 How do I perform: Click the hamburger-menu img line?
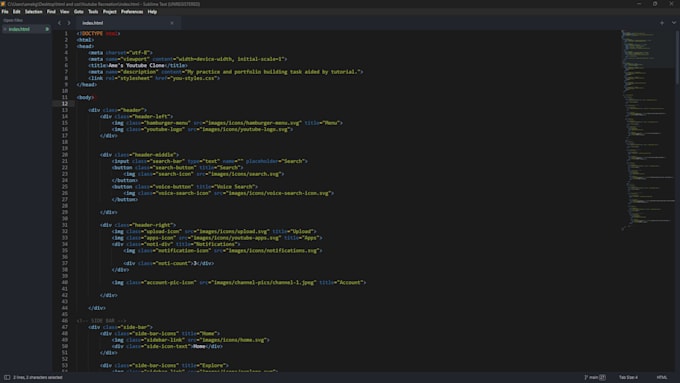click(x=227, y=123)
